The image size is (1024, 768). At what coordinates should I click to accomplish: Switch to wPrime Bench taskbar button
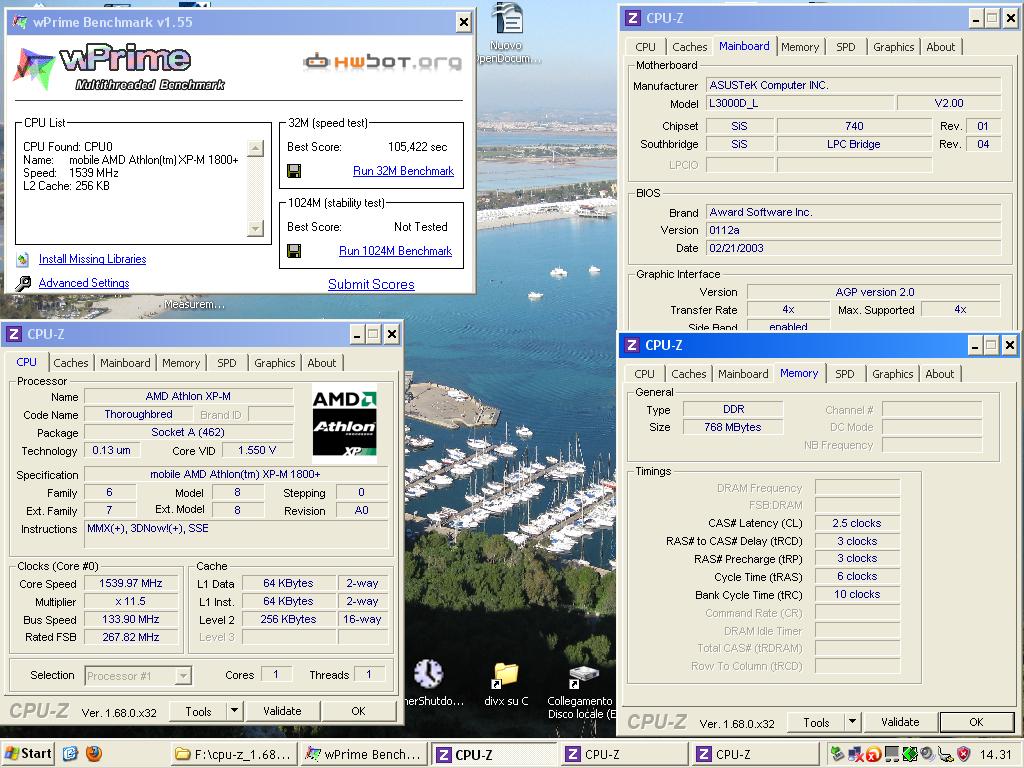365,754
